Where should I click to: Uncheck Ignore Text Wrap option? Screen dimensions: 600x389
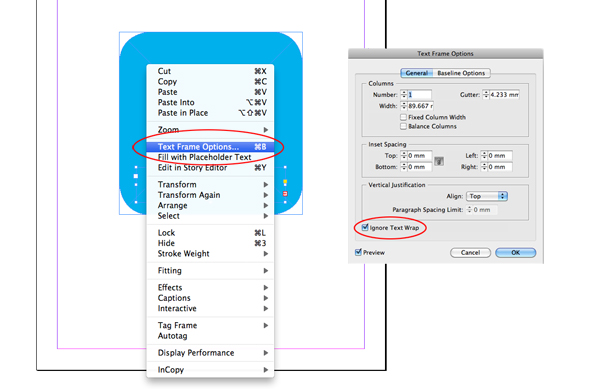[365, 228]
